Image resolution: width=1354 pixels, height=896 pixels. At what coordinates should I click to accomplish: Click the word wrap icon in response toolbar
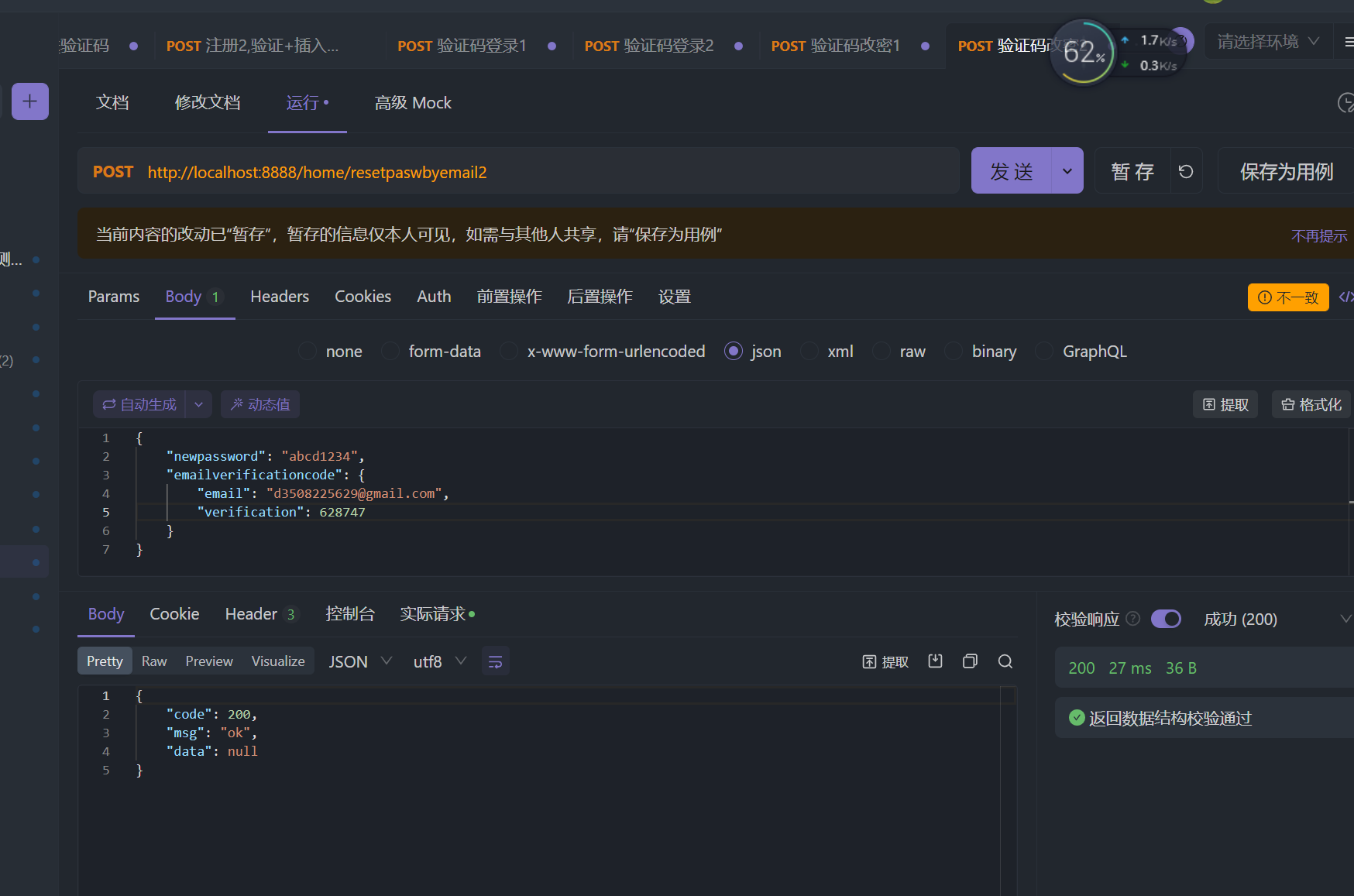(496, 661)
